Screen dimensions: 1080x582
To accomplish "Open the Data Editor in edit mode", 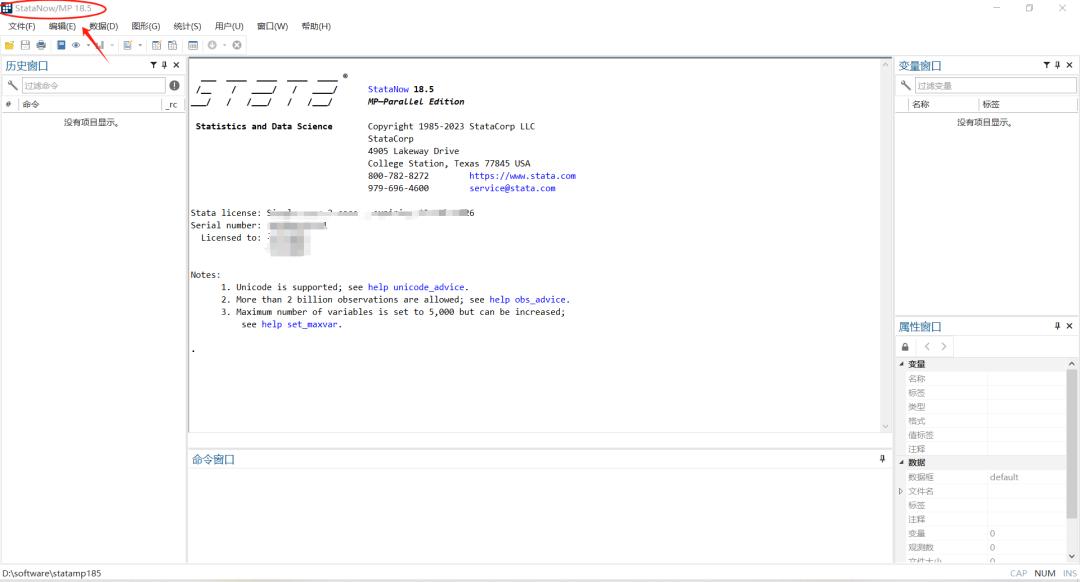I will click(x=157, y=45).
